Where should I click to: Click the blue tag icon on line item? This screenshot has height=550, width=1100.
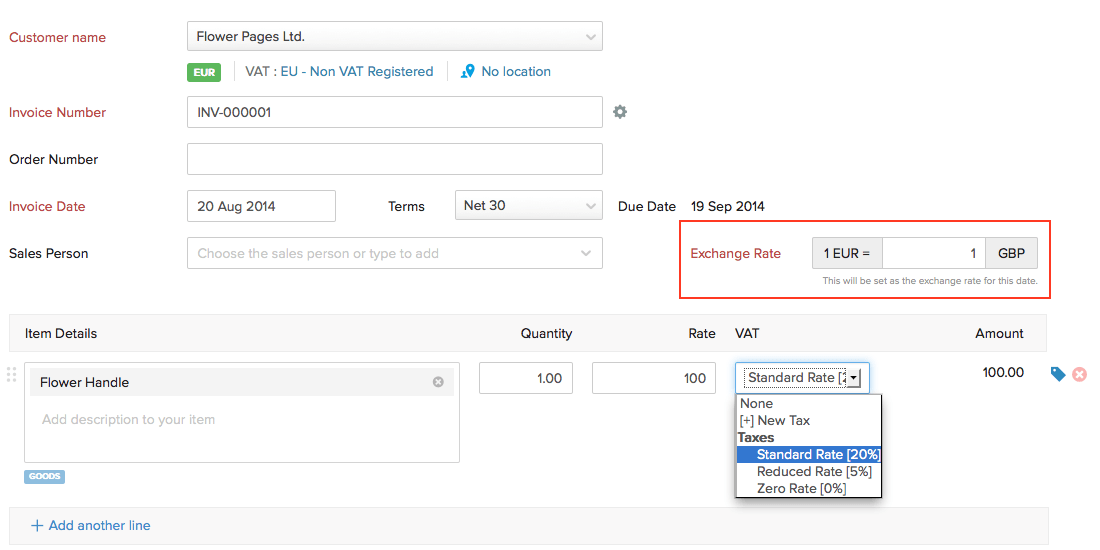click(x=1058, y=374)
